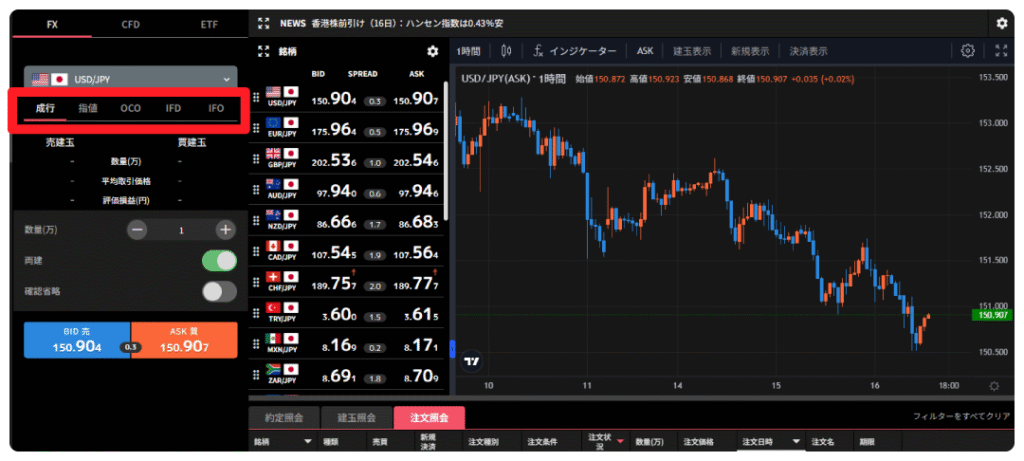The height and width of the screenshot is (461, 1024).
Task: Switch to the CFD tab
Action: coord(130,22)
